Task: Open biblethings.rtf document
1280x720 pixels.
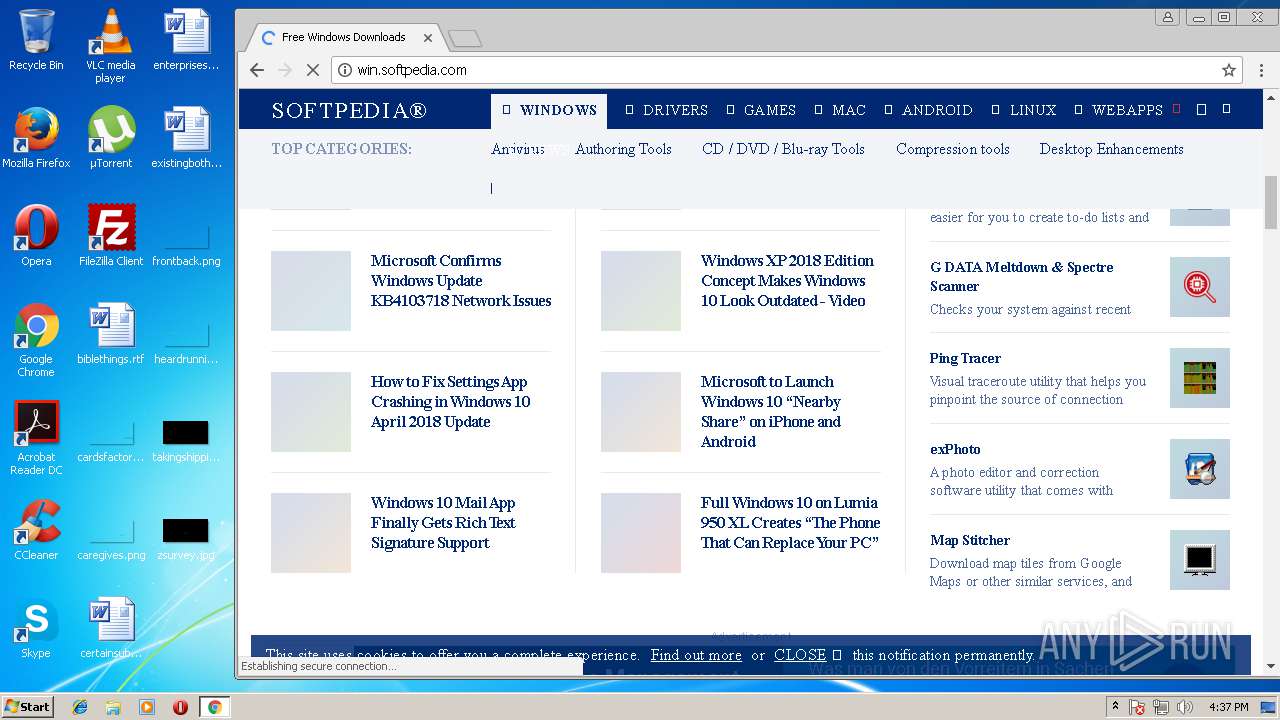Action: coord(110,334)
